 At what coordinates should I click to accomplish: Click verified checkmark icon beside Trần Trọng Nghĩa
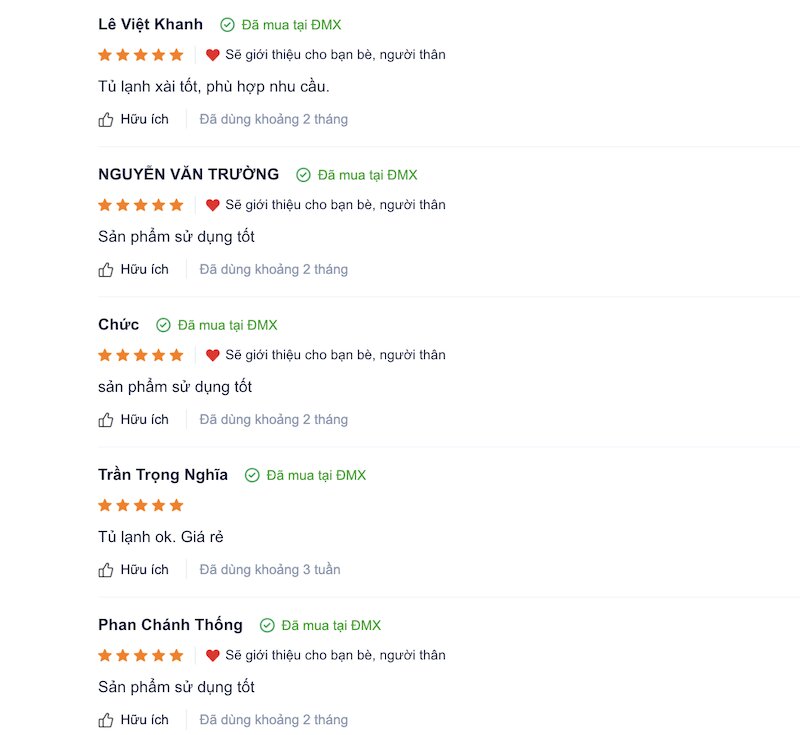pos(252,475)
